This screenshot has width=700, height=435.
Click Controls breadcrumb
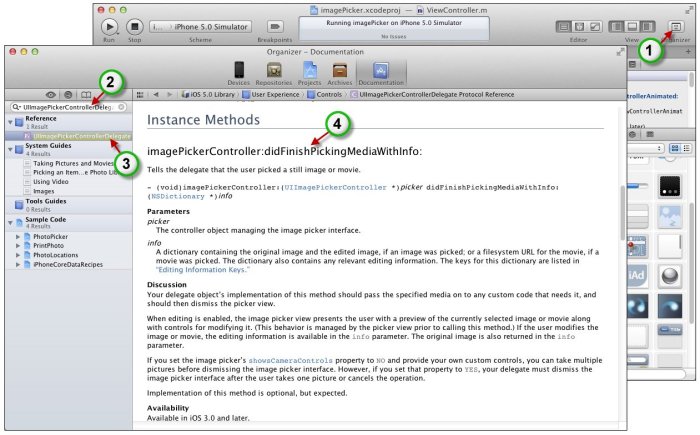pos(325,95)
